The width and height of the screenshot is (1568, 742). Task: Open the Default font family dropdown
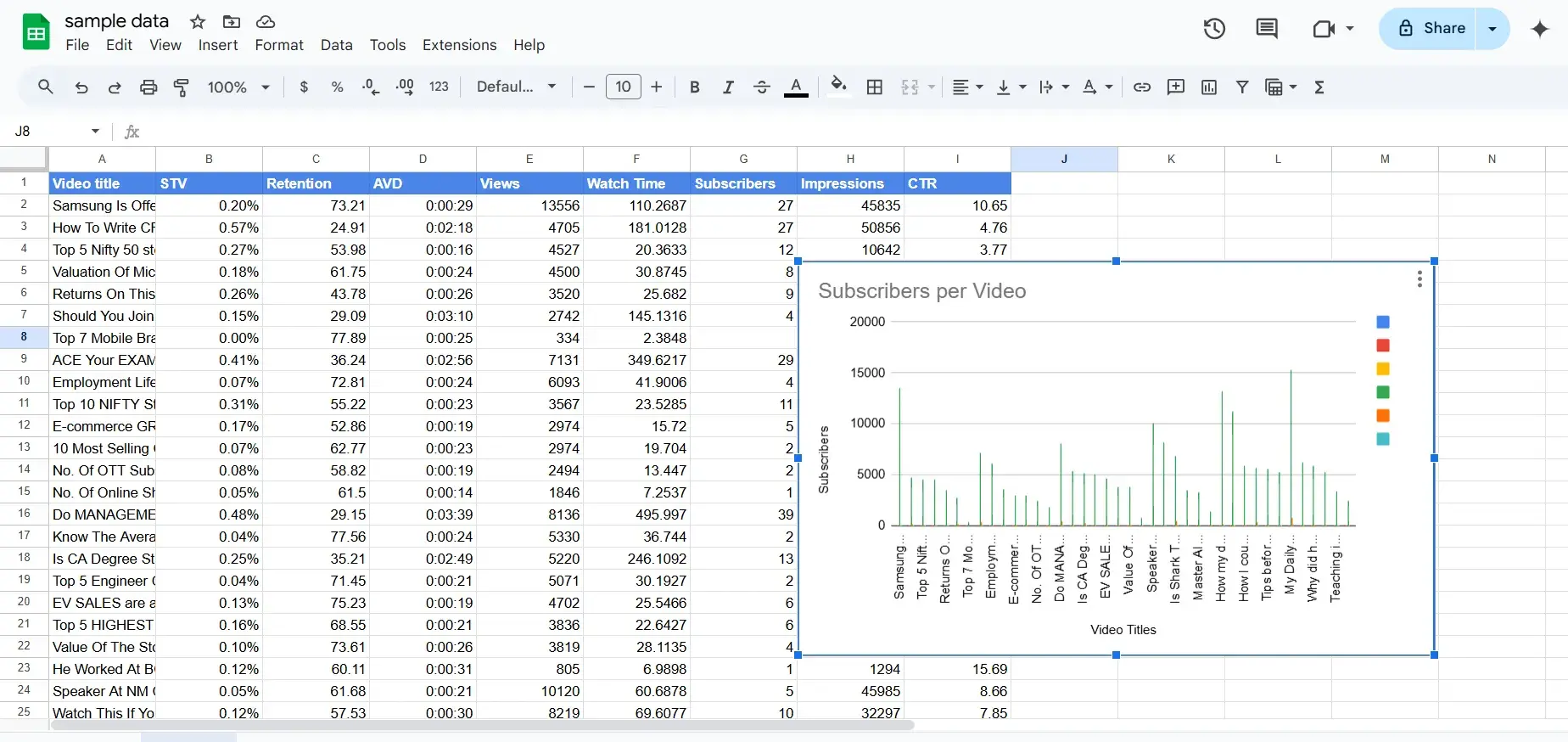[x=516, y=87]
